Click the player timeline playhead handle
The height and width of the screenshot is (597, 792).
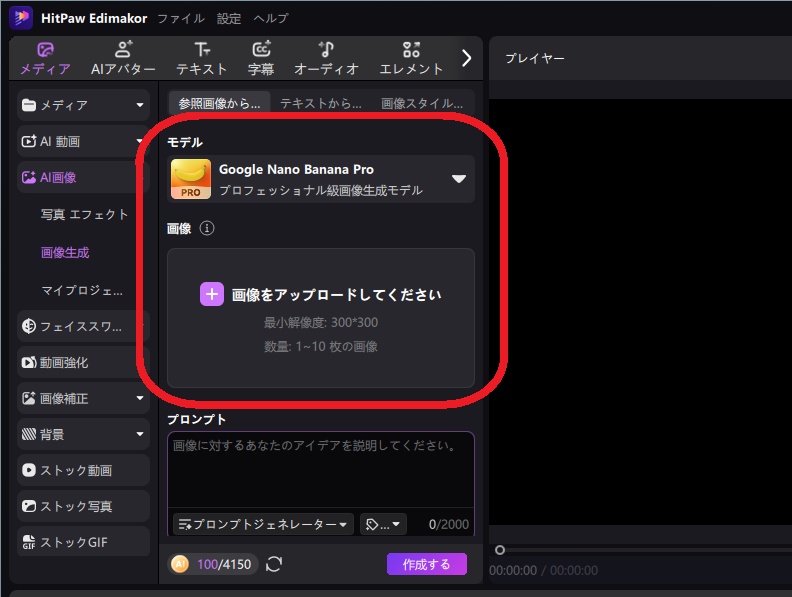tap(500, 550)
